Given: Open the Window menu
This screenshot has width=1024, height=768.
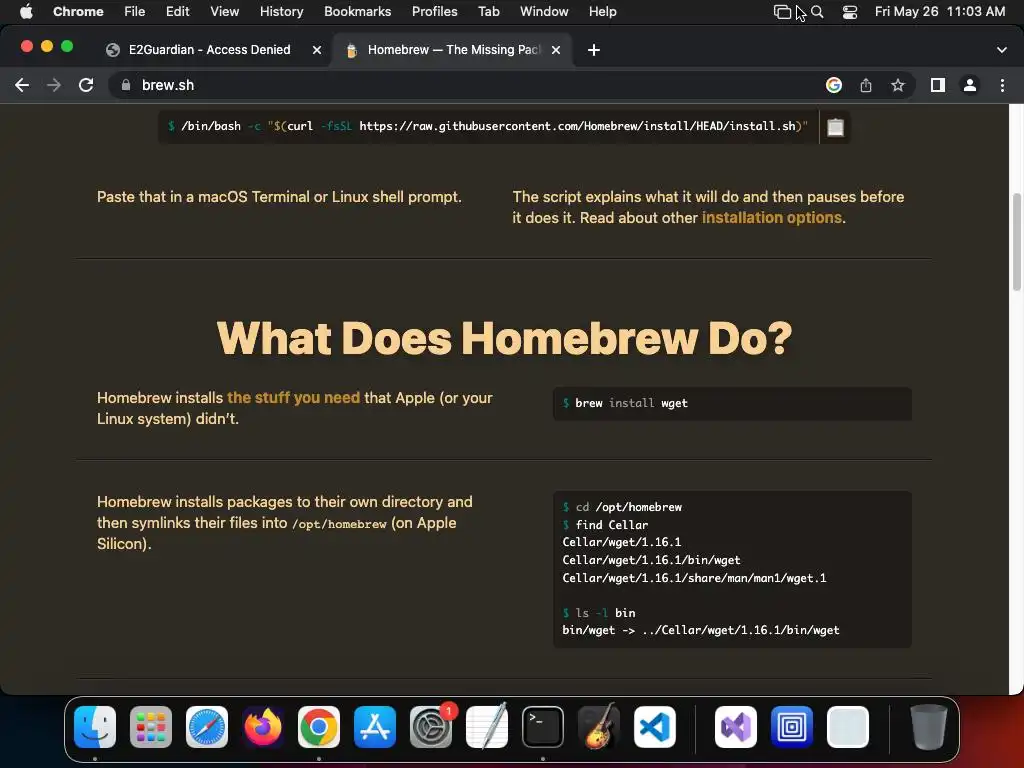Looking at the screenshot, I should 544,11.
